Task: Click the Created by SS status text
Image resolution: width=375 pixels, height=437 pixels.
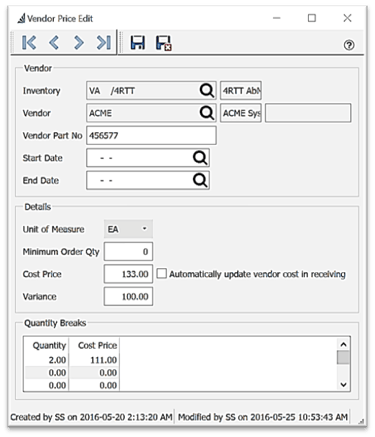Action: pyautogui.click(x=91, y=417)
